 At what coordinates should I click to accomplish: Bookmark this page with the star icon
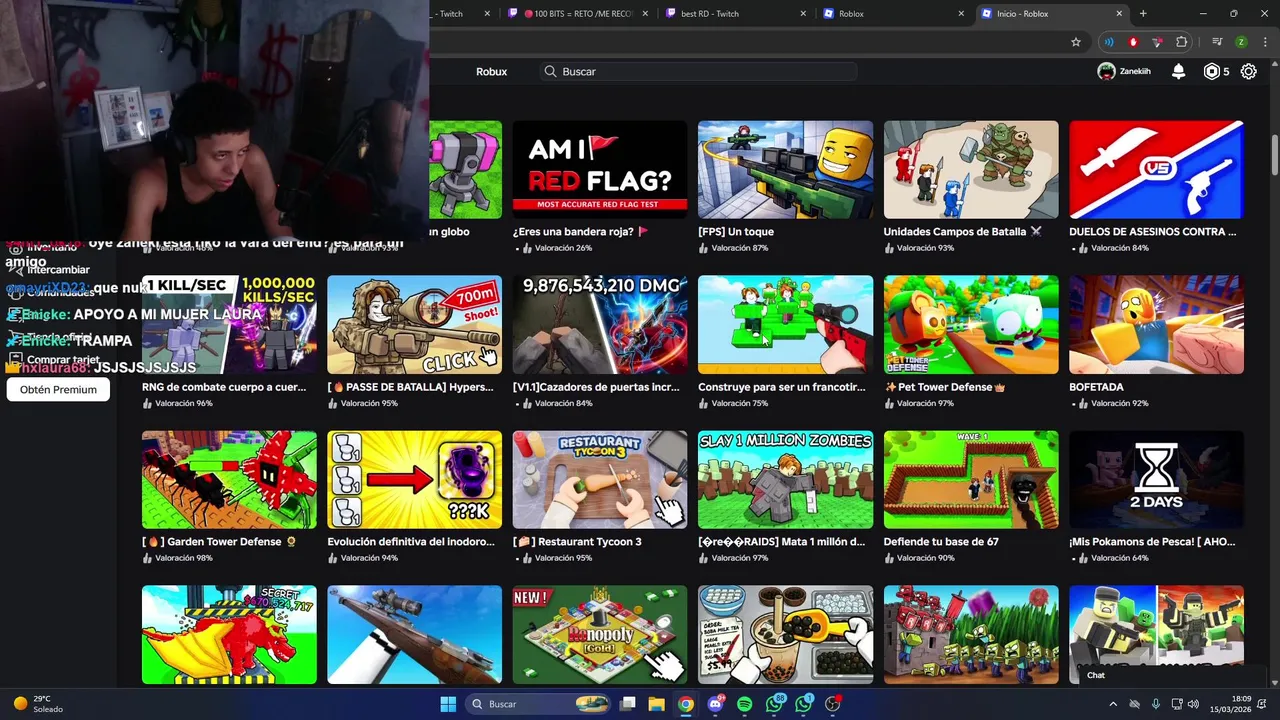coord(1076,42)
